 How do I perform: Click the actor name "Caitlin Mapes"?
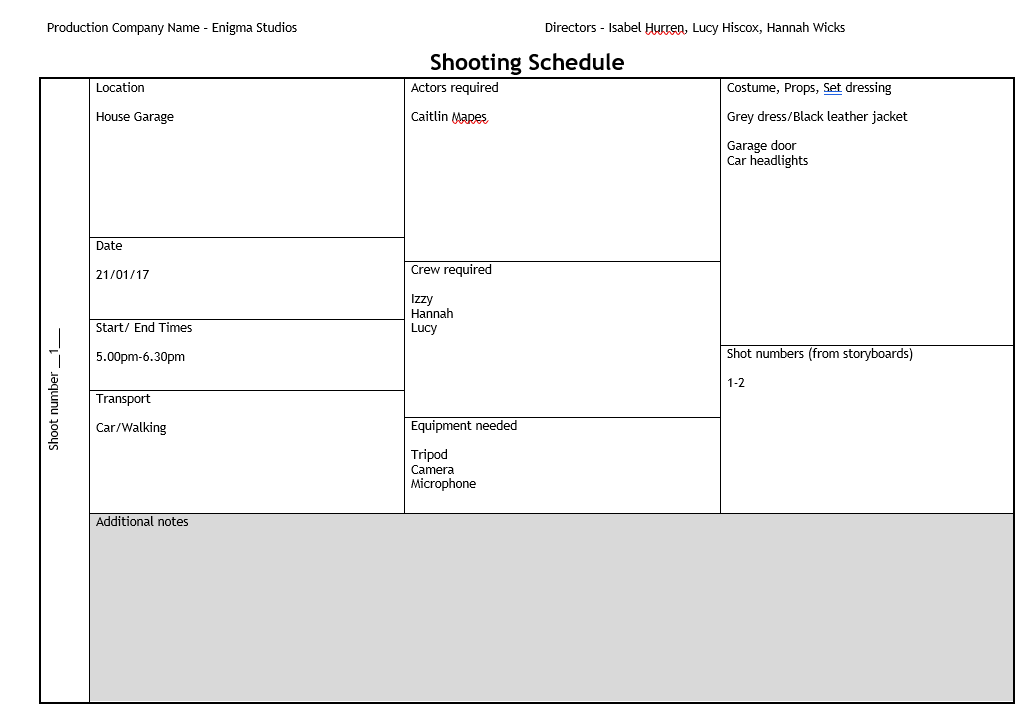449,117
